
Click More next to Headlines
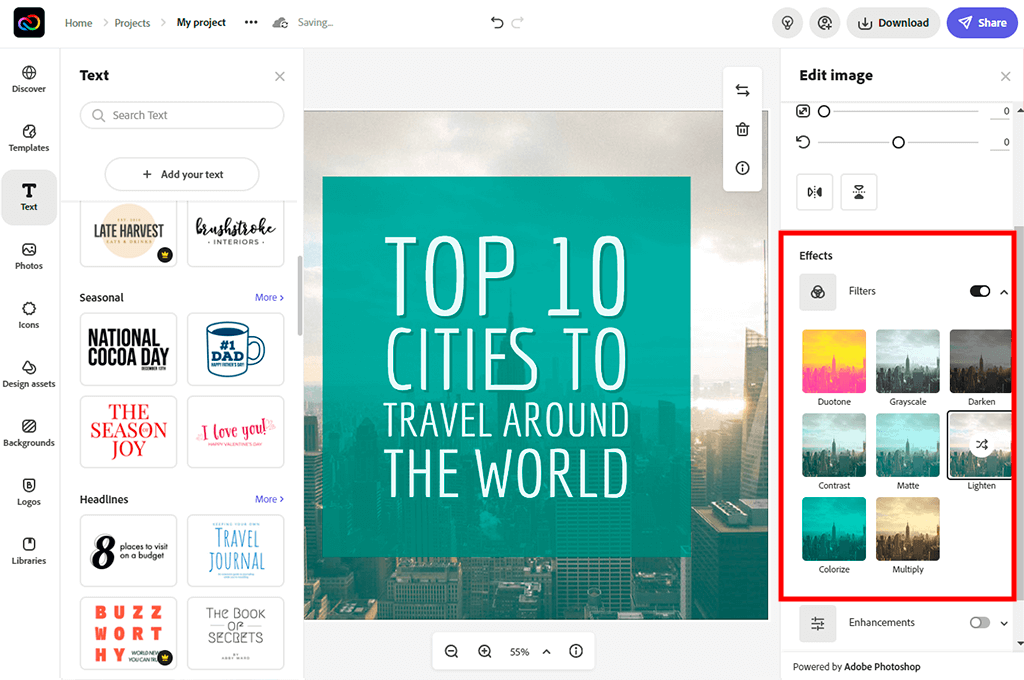(269, 499)
